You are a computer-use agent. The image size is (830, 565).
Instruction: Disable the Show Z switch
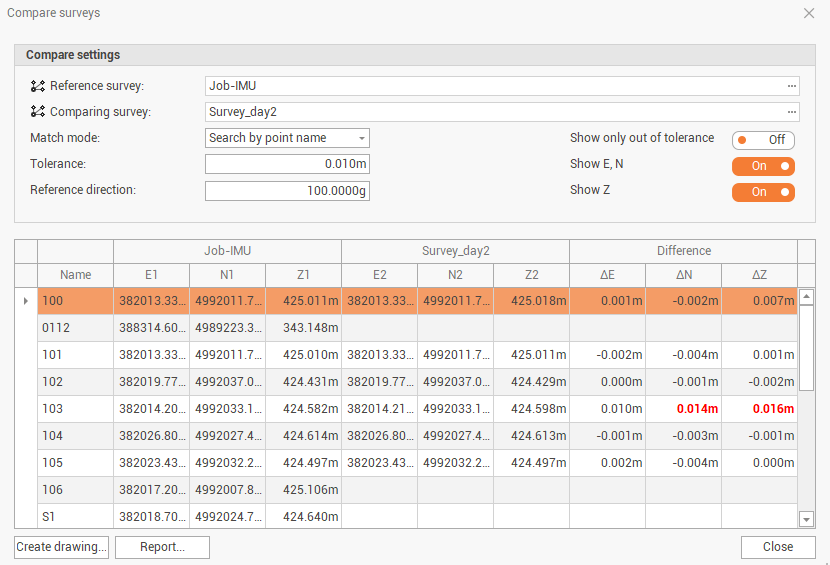763,192
